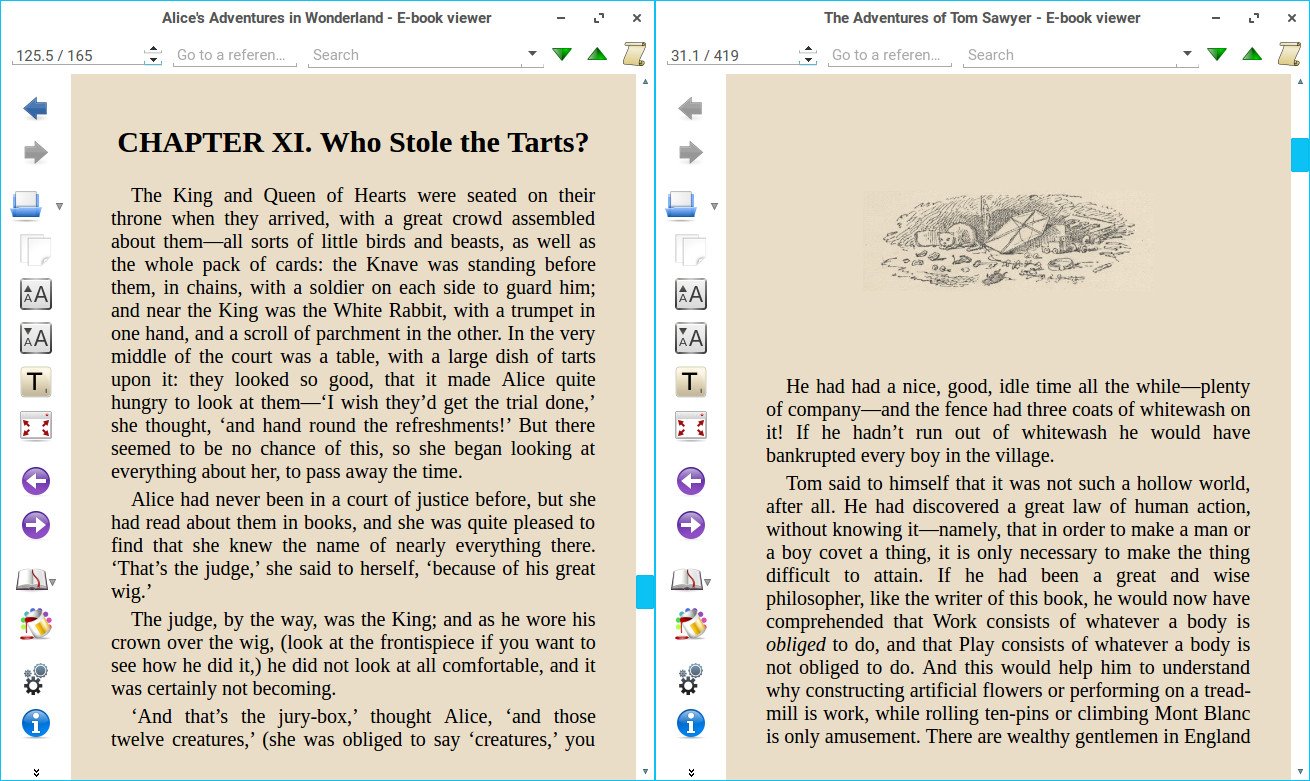Click scrollbar down arrow in Alice window
This screenshot has height=781, width=1310.
point(645,771)
